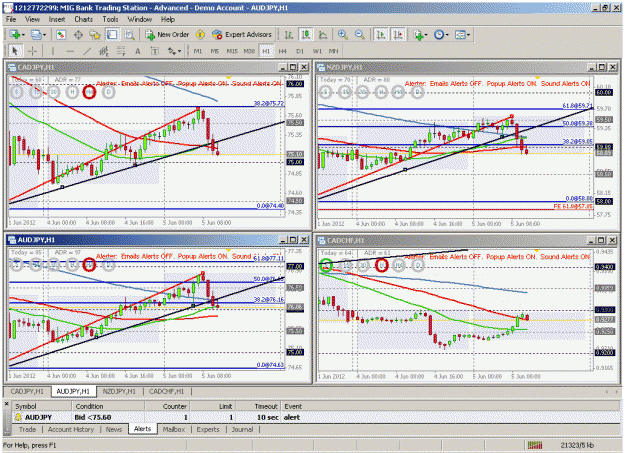This screenshot has width=625, height=453.
Task: Open the Indicators list icon
Action: (x=418, y=35)
